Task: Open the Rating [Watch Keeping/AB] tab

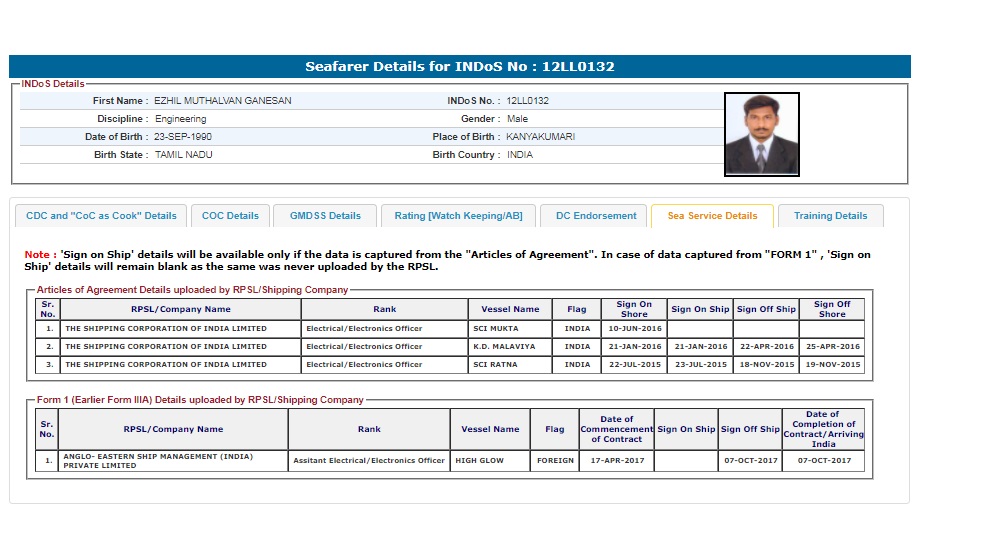Action: point(458,216)
